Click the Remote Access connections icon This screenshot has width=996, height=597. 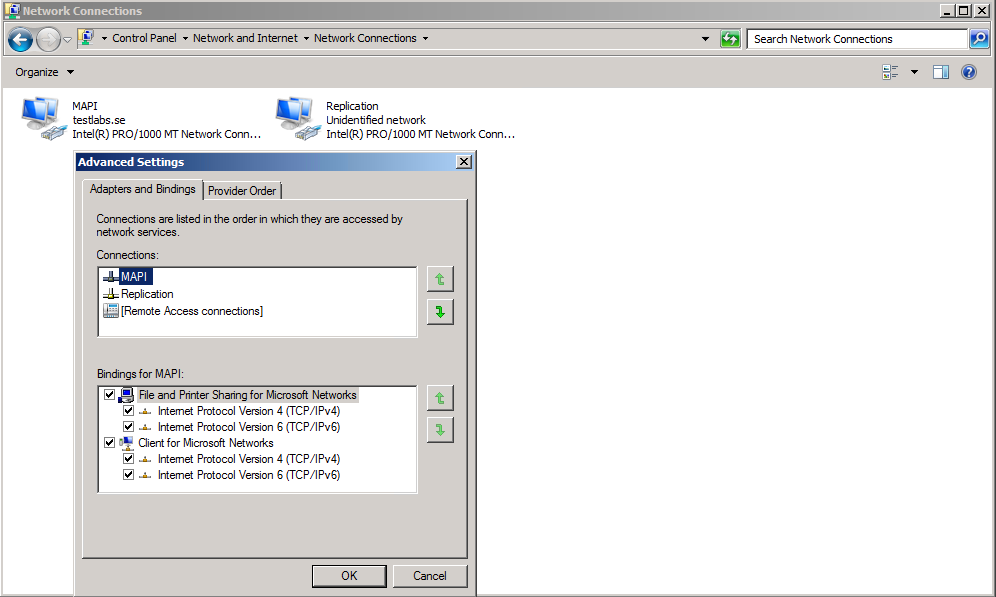pyautogui.click(x=111, y=311)
